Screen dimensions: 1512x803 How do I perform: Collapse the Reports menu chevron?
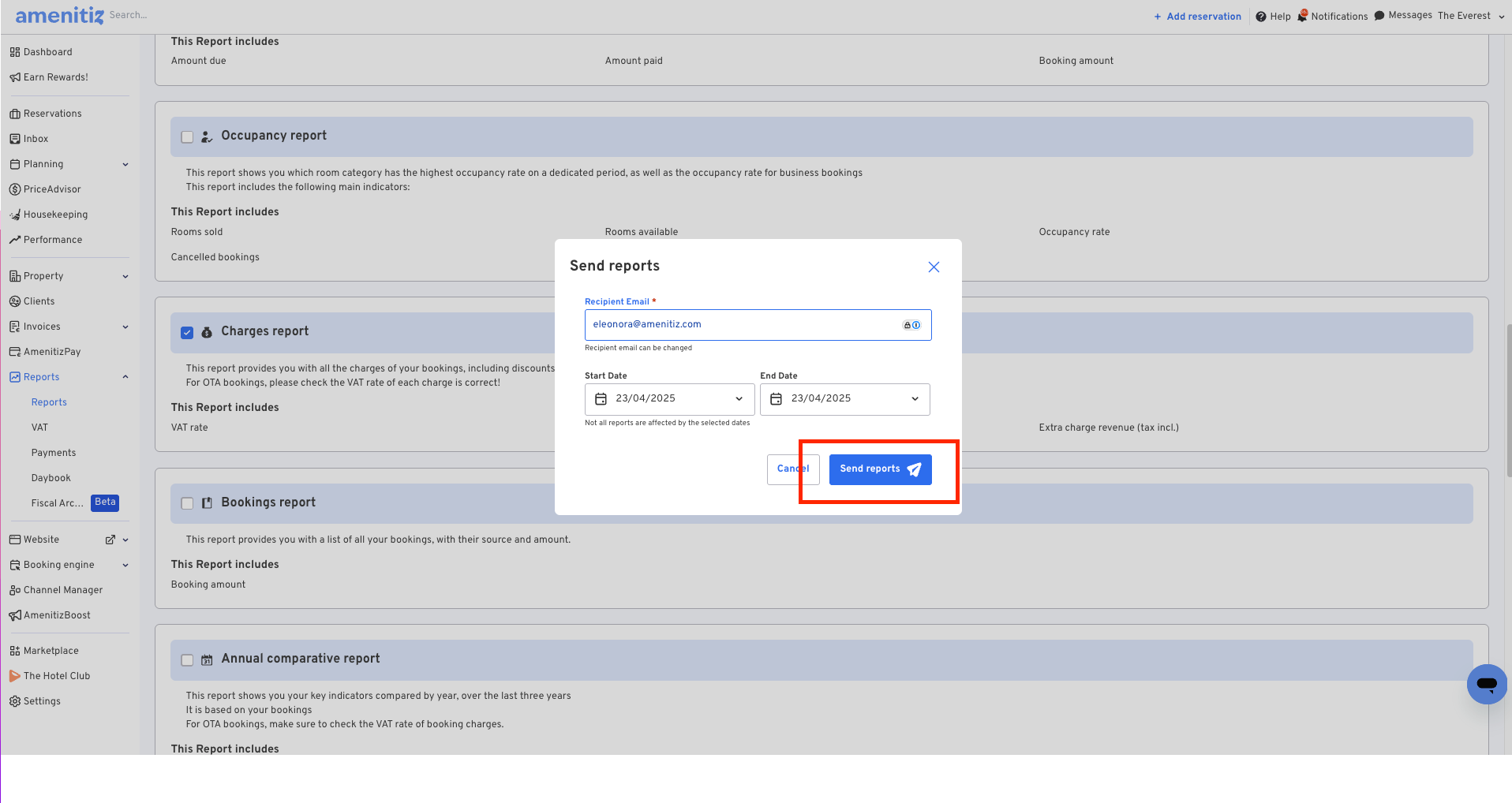pyautogui.click(x=125, y=377)
